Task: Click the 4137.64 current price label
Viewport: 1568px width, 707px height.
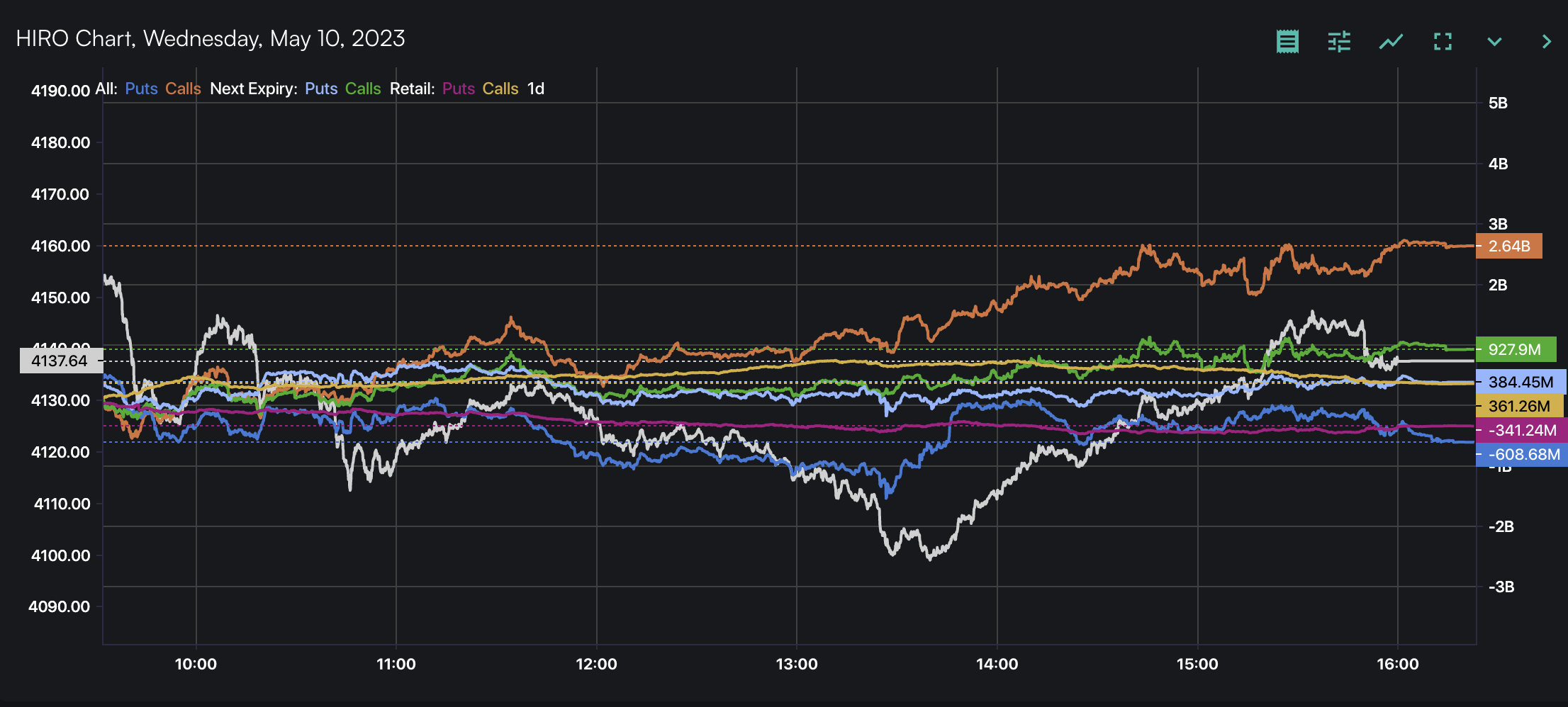Action: point(61,361)
